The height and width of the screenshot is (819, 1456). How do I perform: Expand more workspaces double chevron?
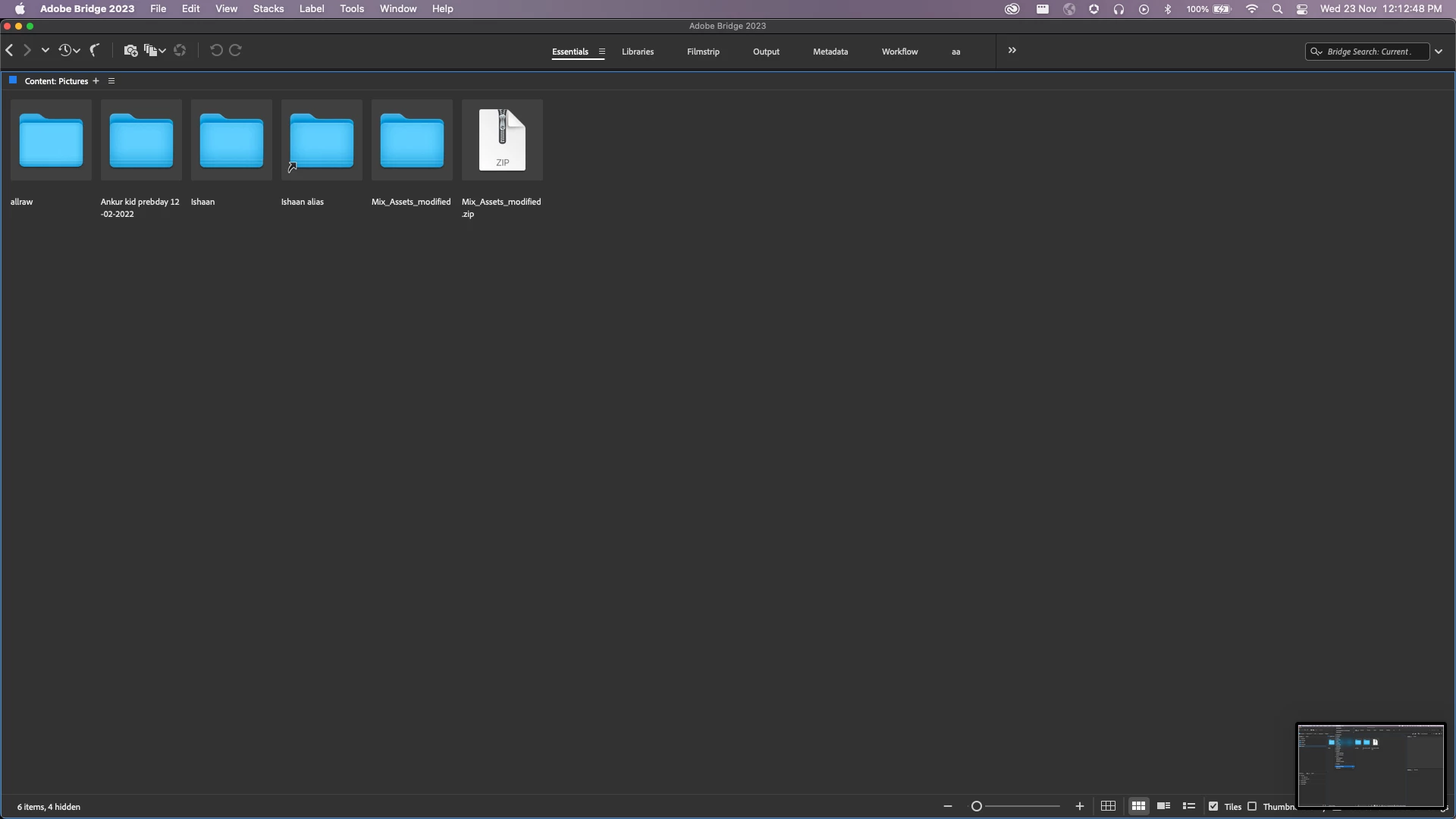pos(1012,50)
